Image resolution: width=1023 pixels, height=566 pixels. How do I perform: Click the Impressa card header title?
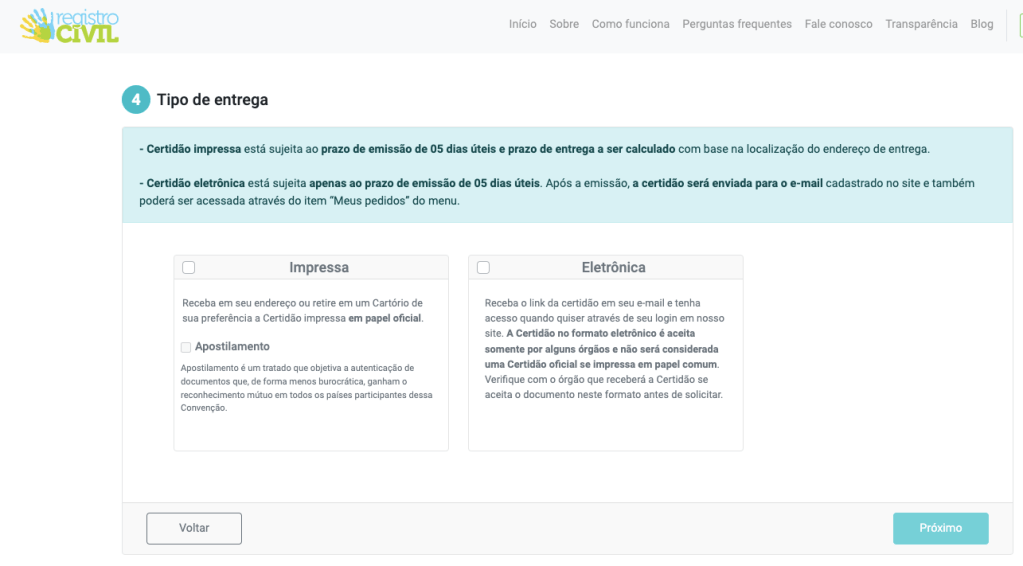pyautogui.click(x=319, y=267)
